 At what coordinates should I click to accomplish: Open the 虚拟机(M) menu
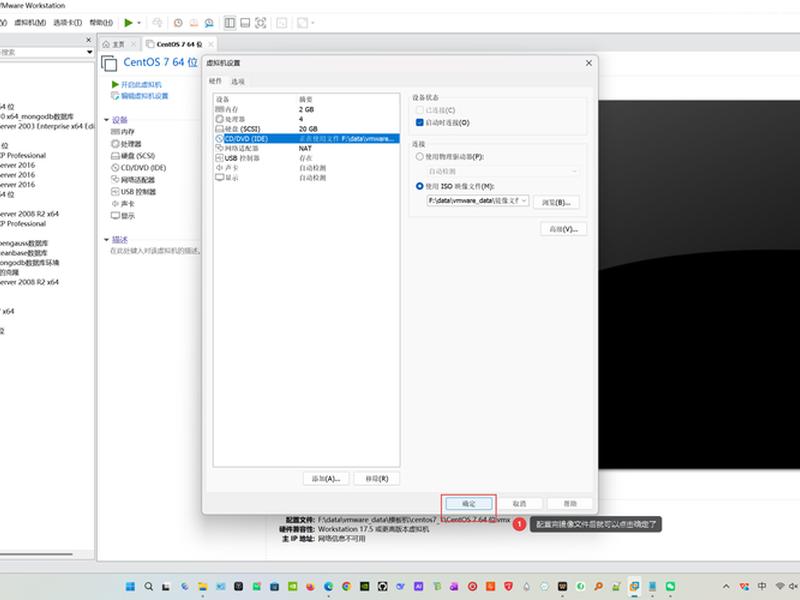click(x=30, y=22)
